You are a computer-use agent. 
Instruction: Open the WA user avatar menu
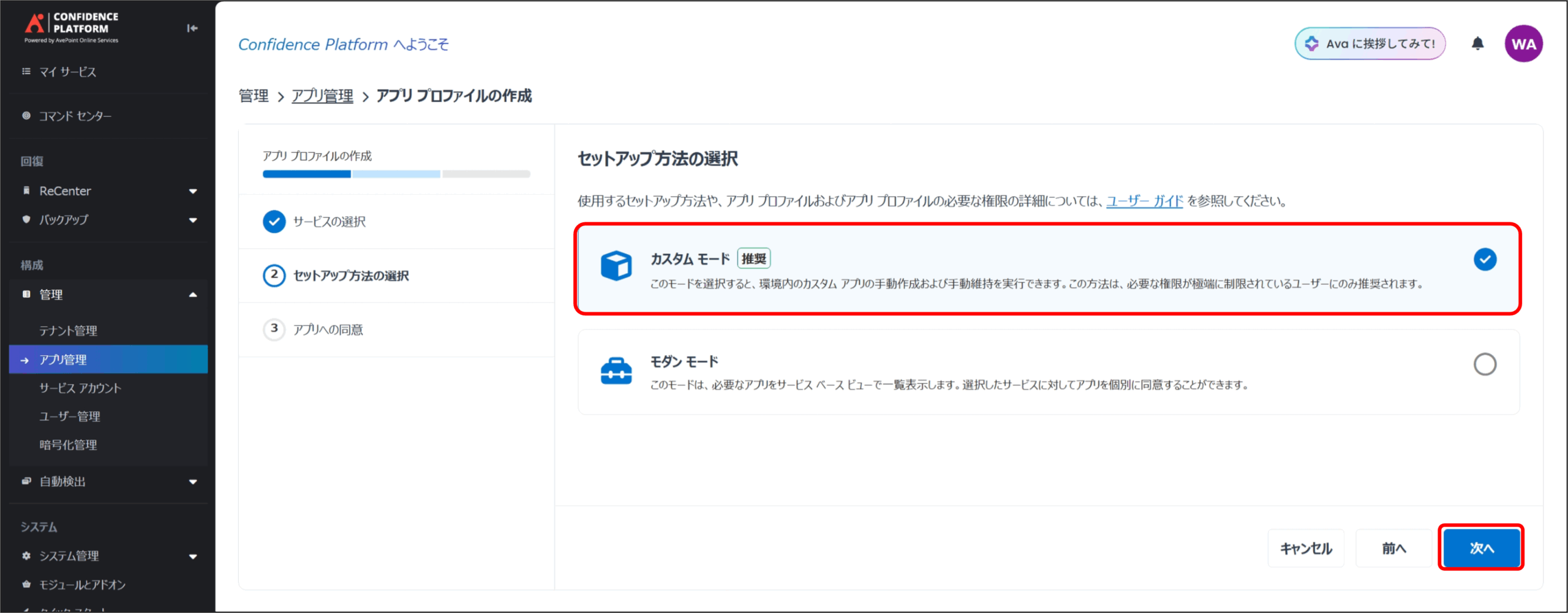pyautogui.click(x=1523, y=43)
